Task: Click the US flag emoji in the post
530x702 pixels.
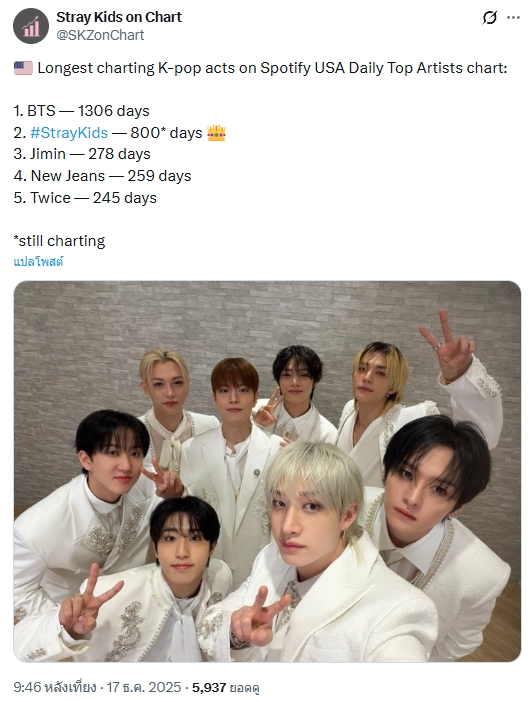Action: [23, 68]
